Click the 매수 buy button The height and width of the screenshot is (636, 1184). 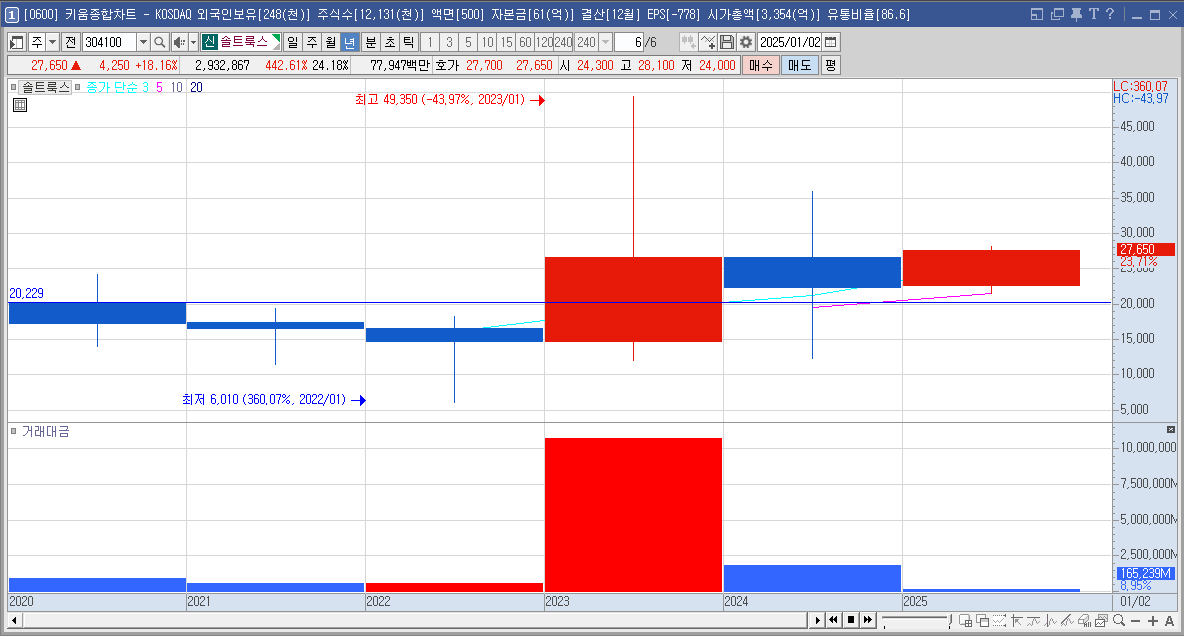pyautogui.click(x=760, y=66)
